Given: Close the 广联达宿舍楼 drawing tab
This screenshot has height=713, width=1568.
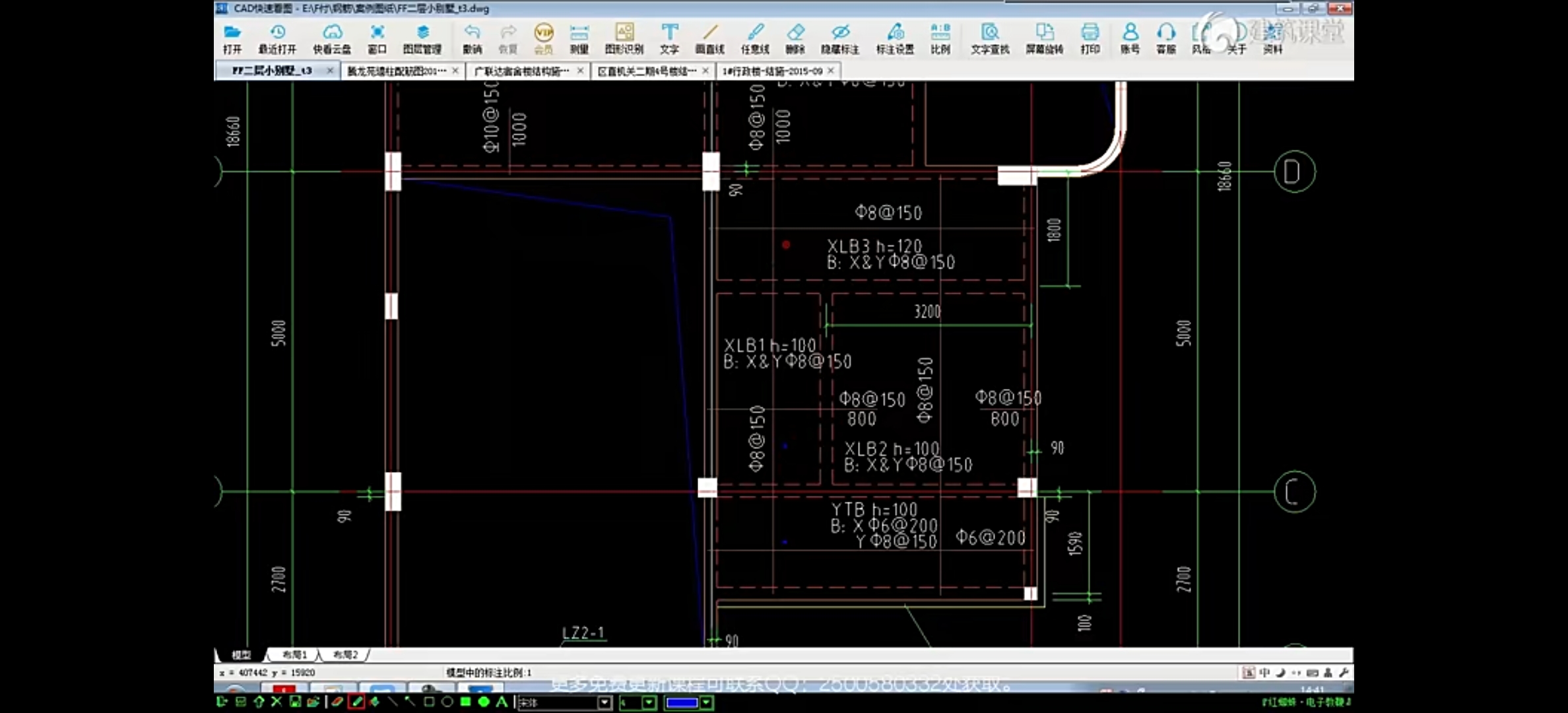Looking at the screenshot, I should click(x=580, y=71).
